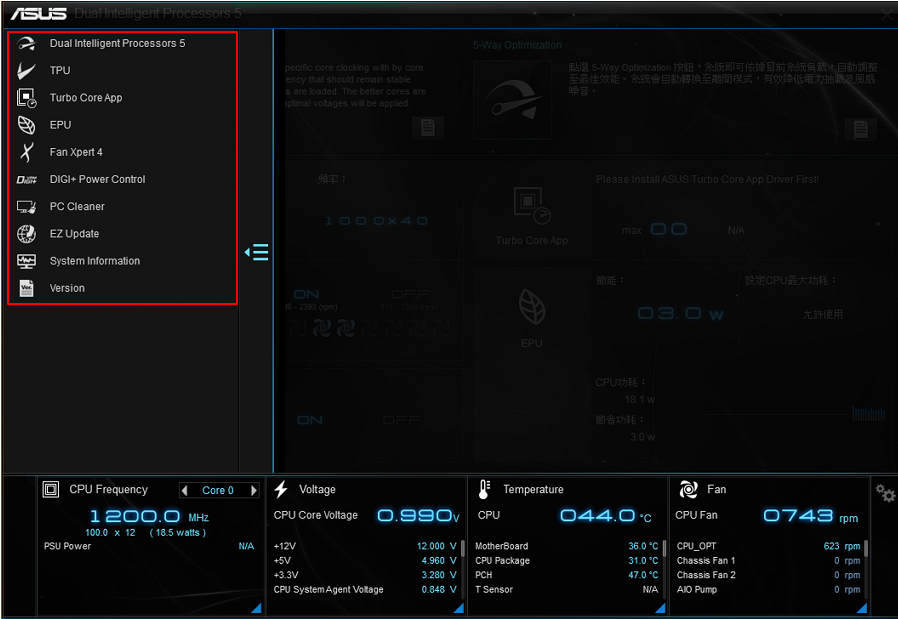Viewport: 898px width, 619px height.
Task: Click the CPU Fan label
Action: click(696, 515)
